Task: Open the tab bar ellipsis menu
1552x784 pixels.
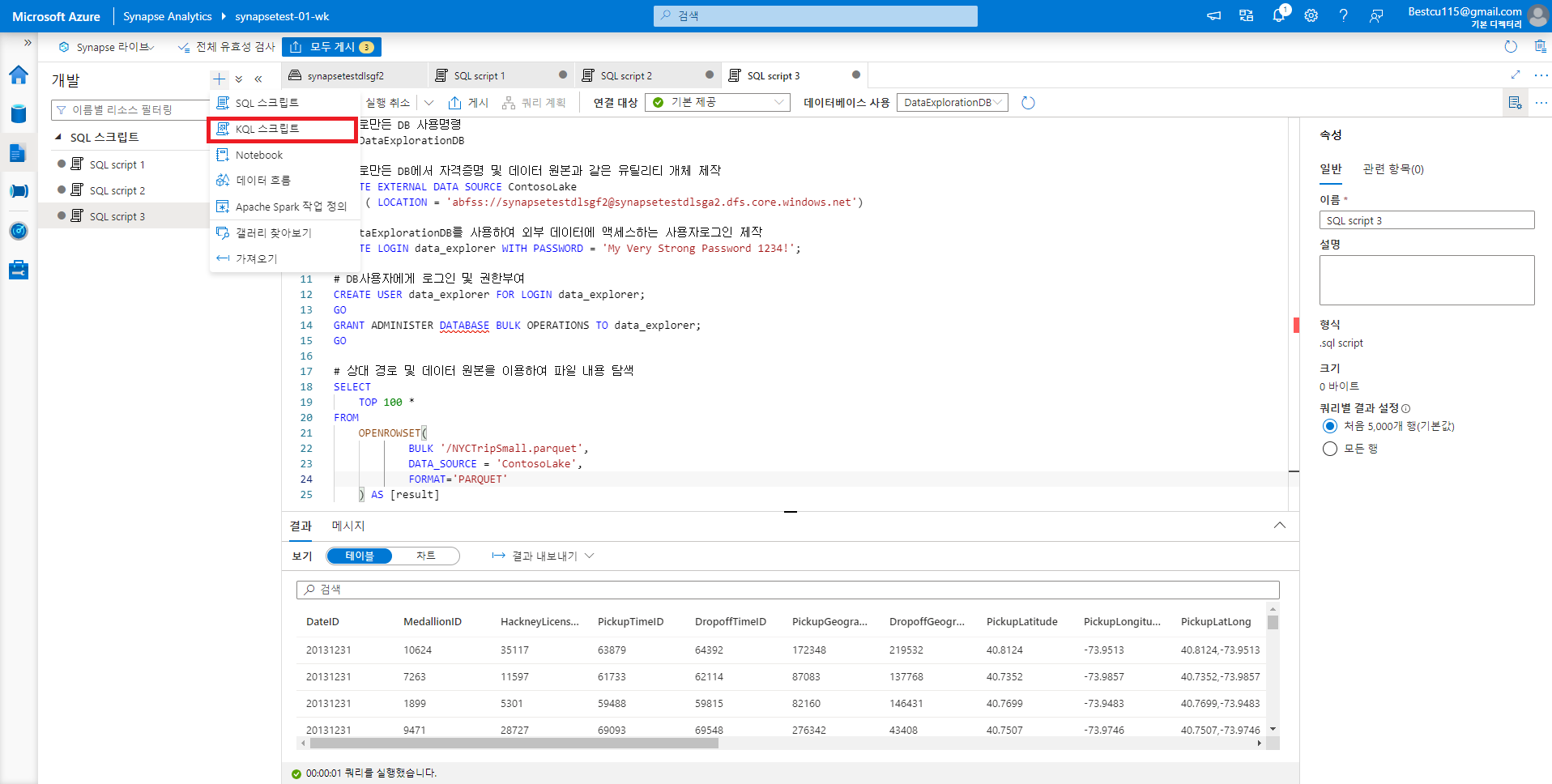Action: (1541, 75)
